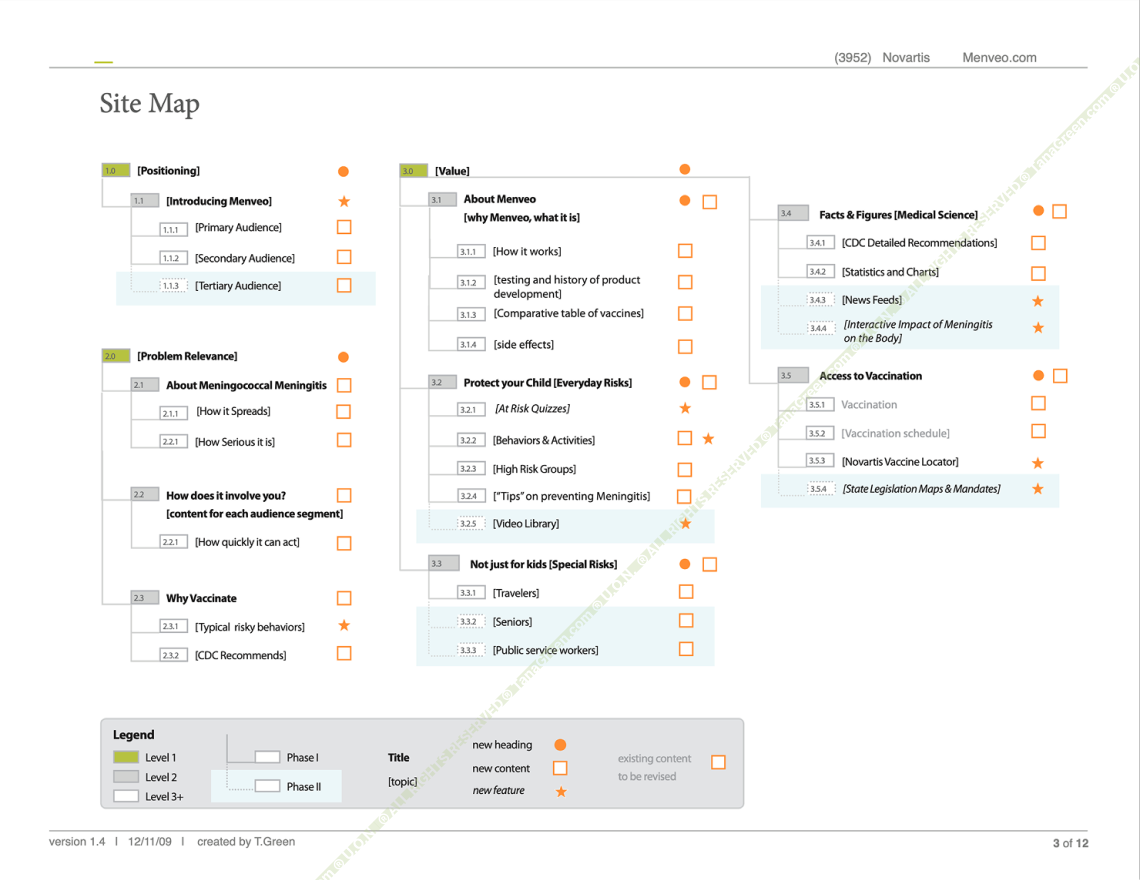1140x880 pixels.
Task: Click the [CDC Detailed Recommendations] entry
Action: pyautogui.click(x=919, y=243)
